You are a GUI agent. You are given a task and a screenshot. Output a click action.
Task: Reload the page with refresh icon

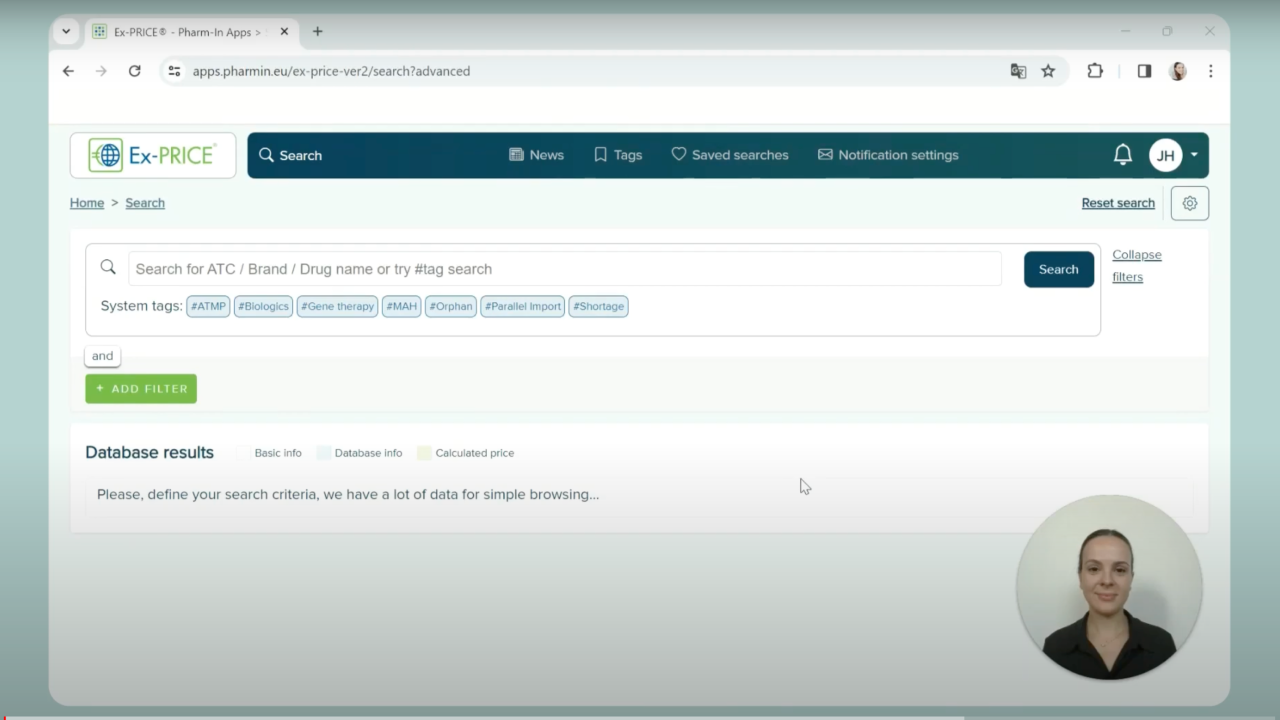pyautogui.click(x=134, y=71)
